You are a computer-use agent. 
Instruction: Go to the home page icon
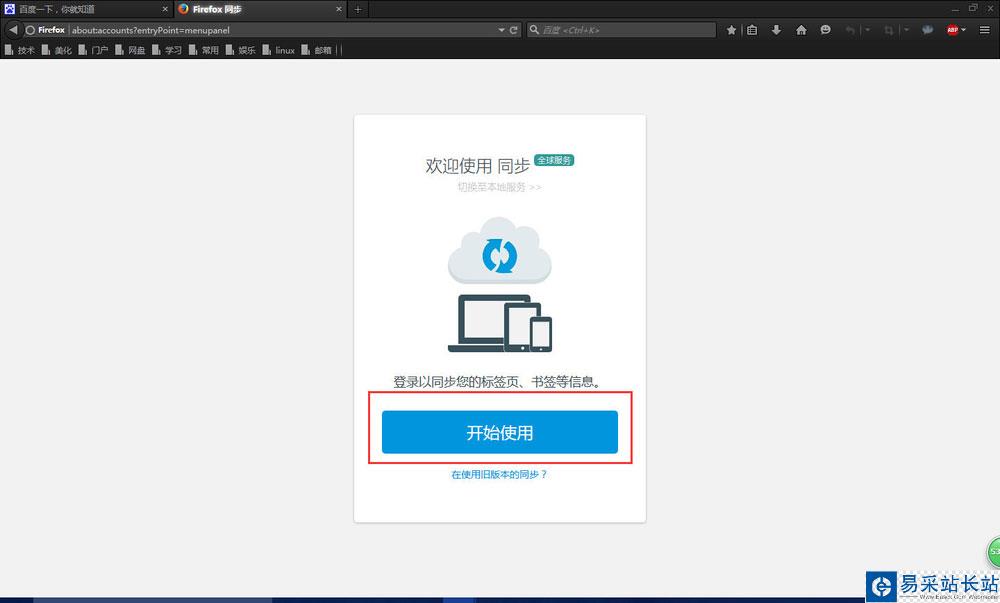801,30
